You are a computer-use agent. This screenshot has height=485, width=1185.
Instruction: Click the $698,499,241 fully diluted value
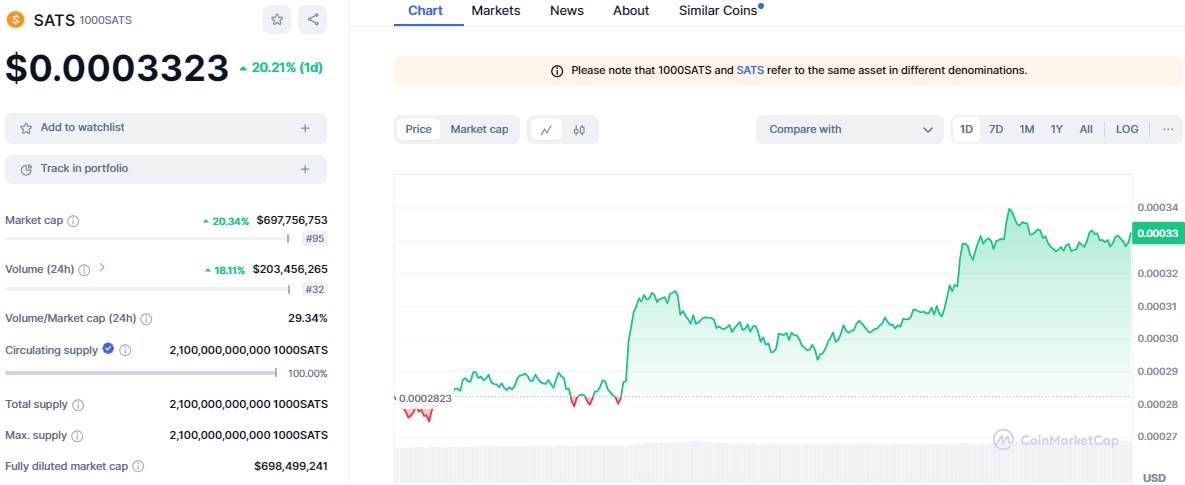[291, 466]
